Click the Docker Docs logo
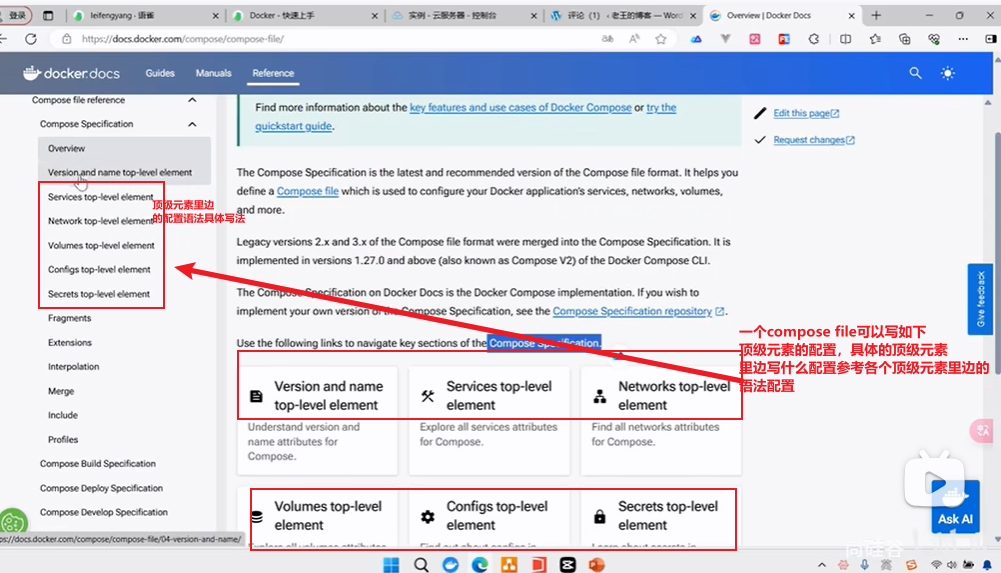Viewport: 1001px width, 573px height. point(72,73)
